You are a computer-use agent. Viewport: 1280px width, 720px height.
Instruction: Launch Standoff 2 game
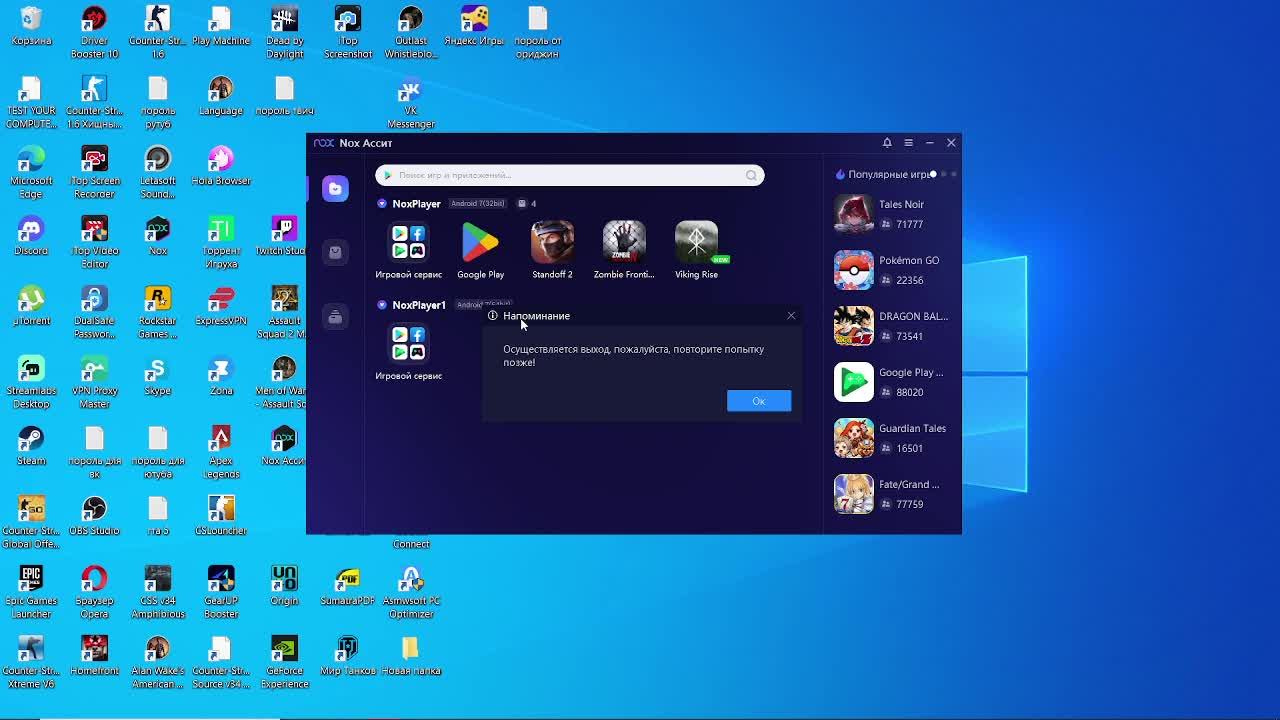coord(552,250)
